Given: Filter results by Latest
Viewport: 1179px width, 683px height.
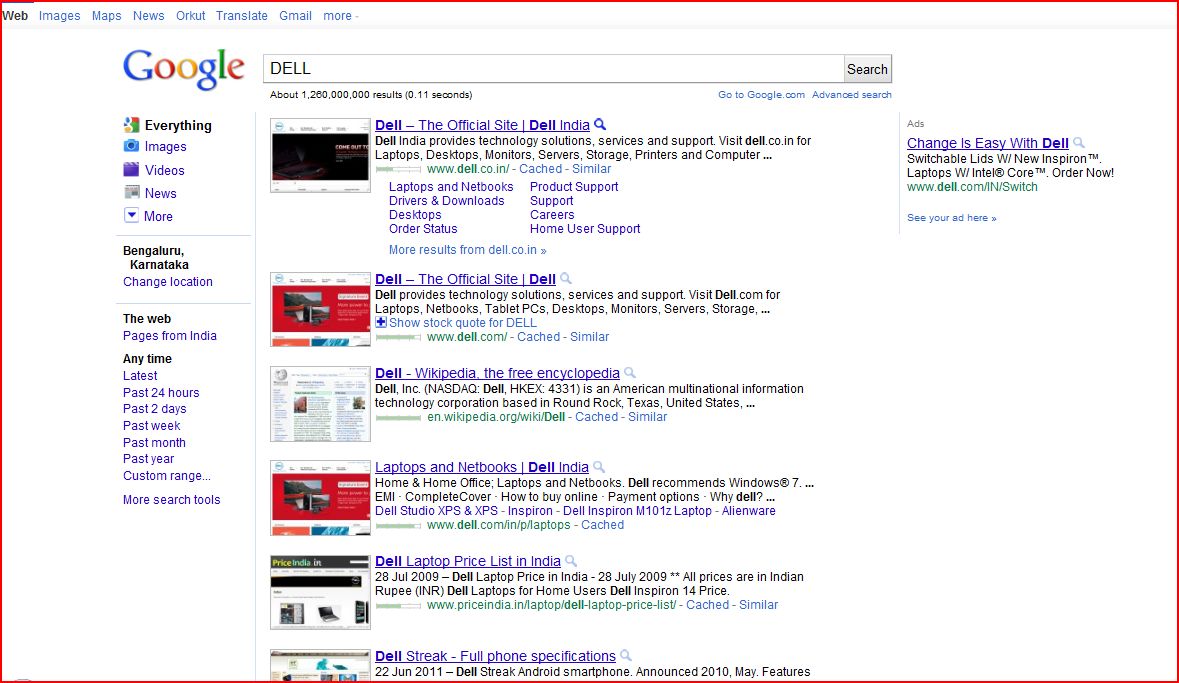Looking at the screenshot, I should (x=140, y=375).
